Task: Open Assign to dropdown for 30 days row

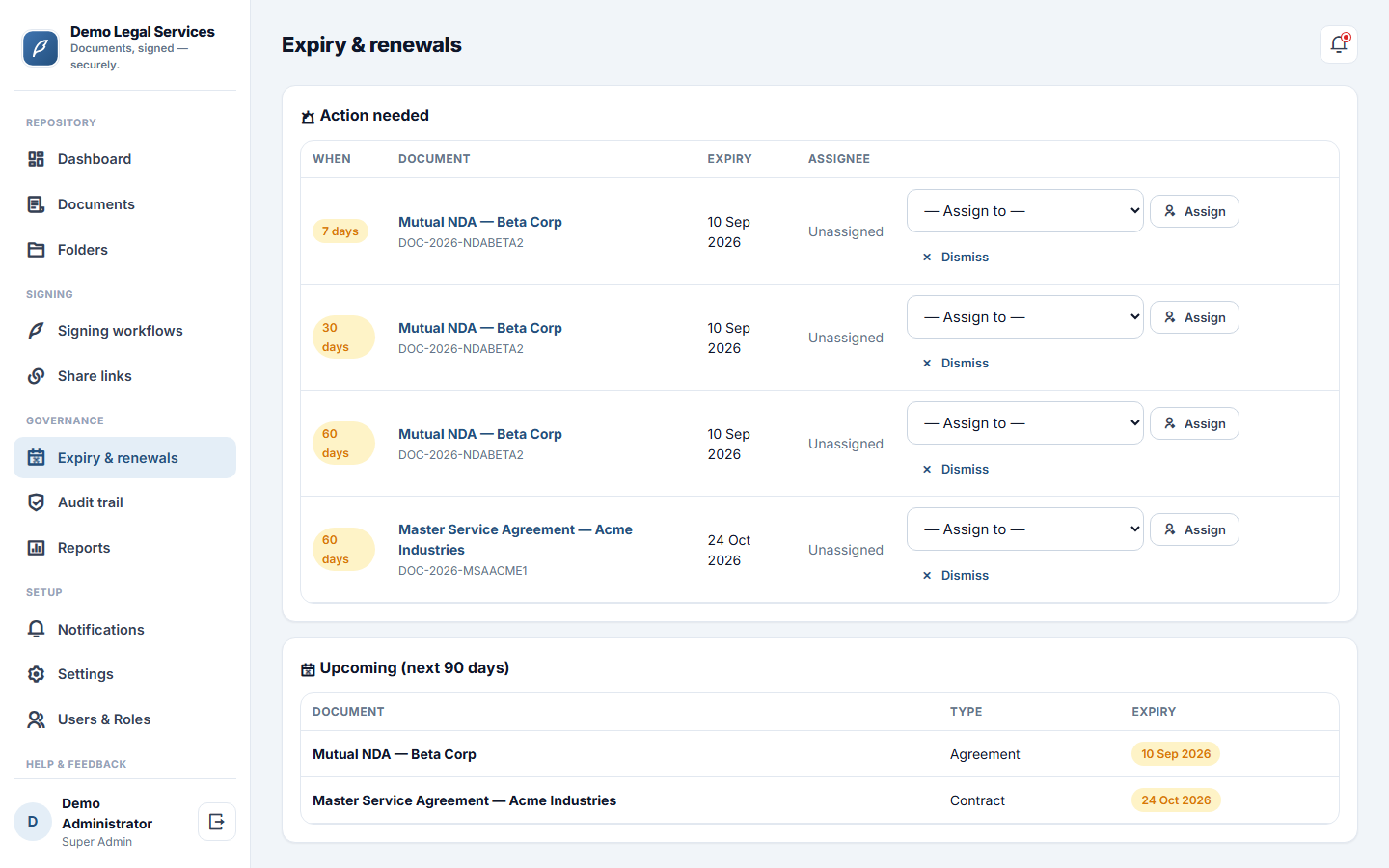Action: tap(1025, 317)
